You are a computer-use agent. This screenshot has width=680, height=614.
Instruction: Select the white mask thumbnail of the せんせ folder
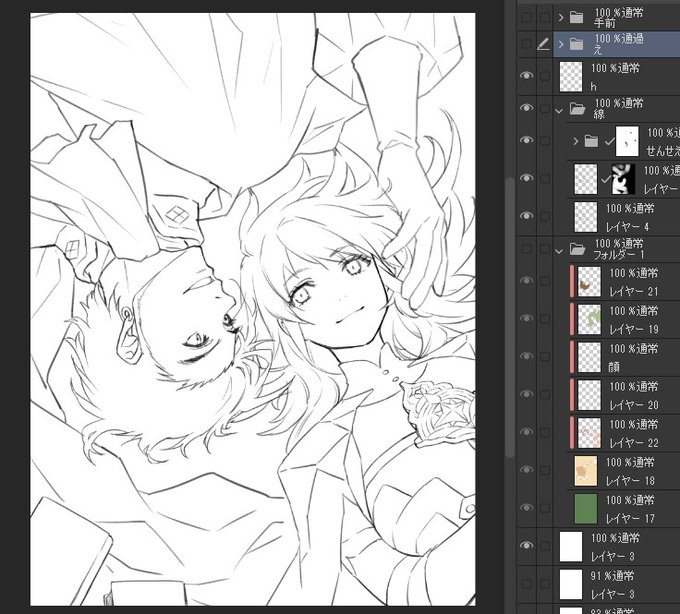pos(627,141)
